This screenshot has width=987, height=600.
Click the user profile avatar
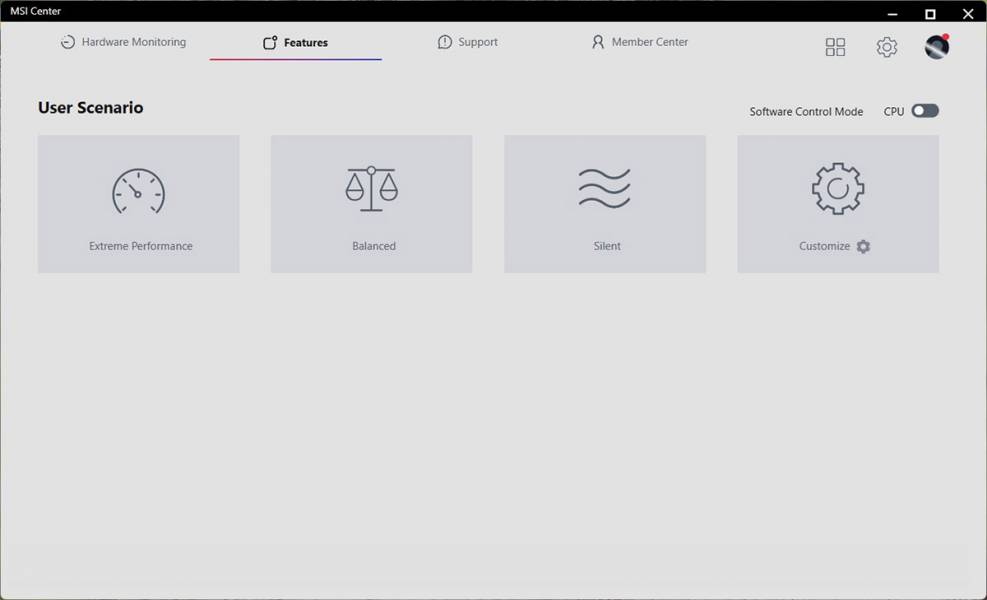click(937, 47)
